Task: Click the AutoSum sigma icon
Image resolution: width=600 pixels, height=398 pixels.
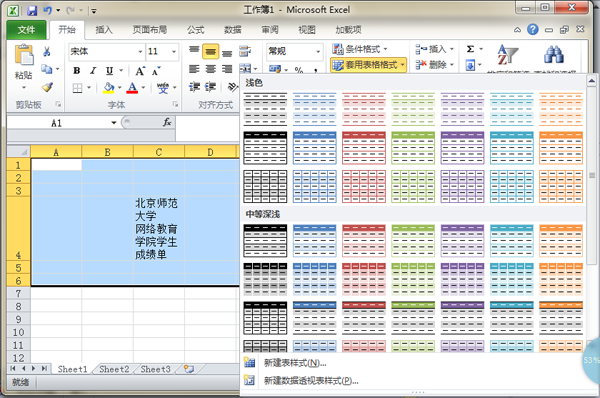Action: click(470, 49)
